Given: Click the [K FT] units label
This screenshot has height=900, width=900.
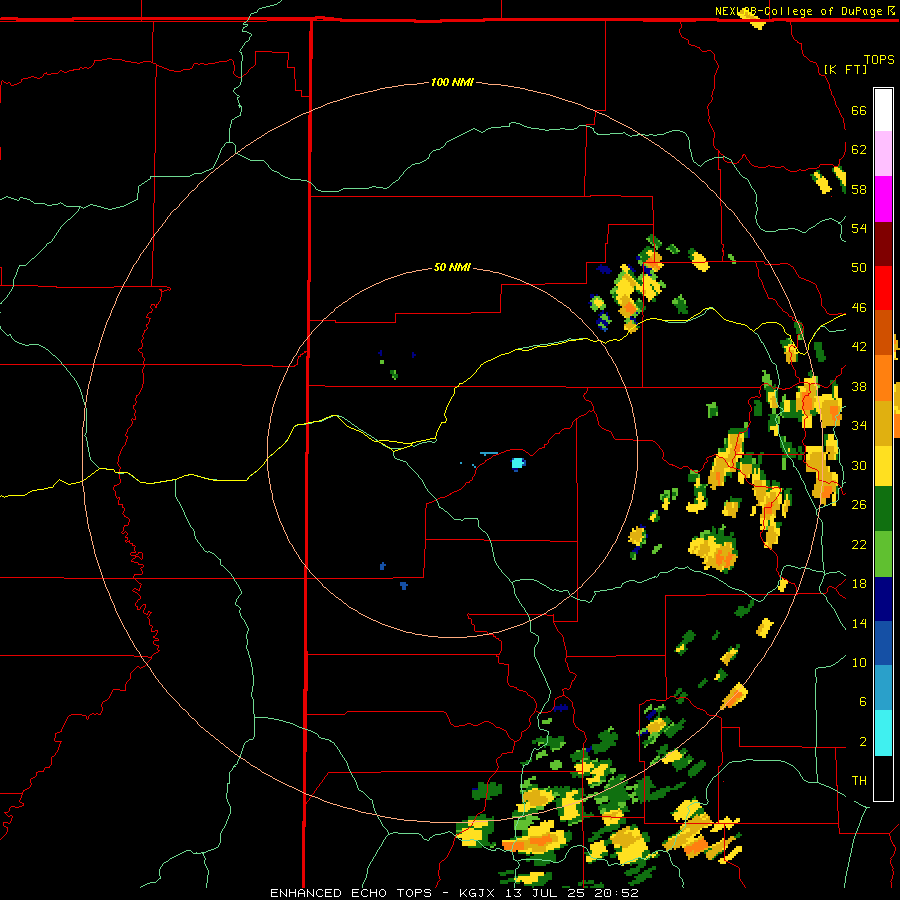Looking at the screenshot, I should click(845, 69).
